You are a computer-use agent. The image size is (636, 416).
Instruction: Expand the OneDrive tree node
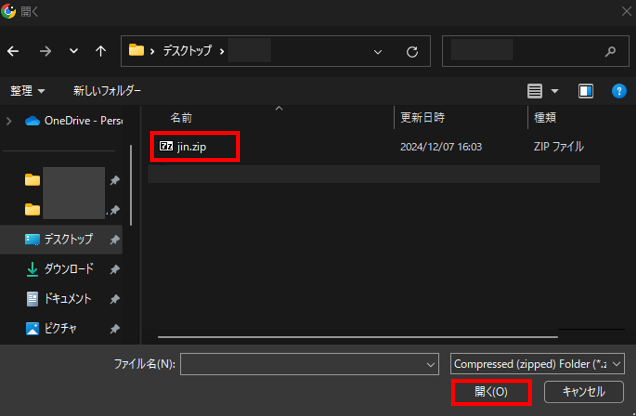(10, 120)
